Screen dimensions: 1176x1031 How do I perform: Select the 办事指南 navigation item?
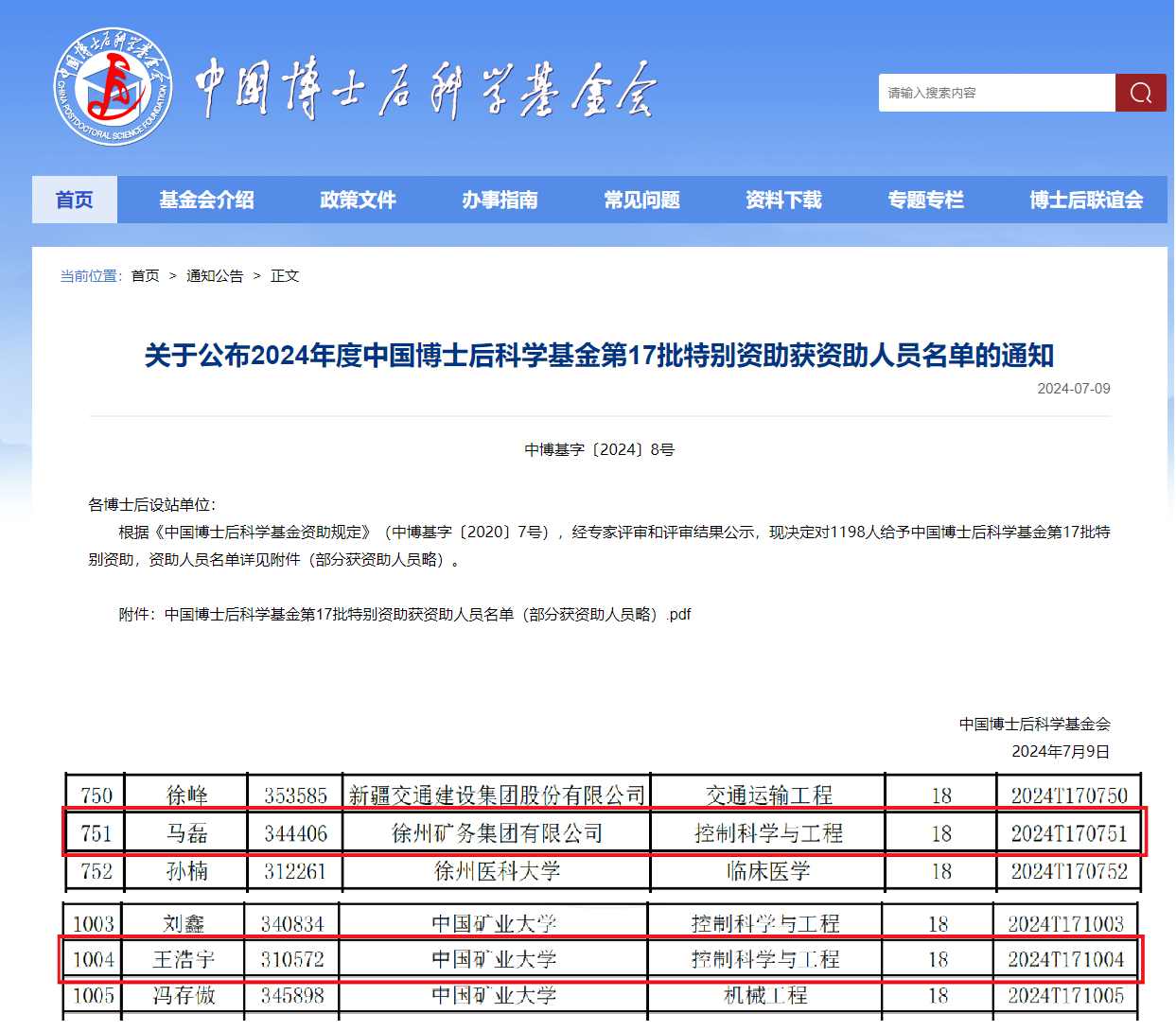point(500,200)
